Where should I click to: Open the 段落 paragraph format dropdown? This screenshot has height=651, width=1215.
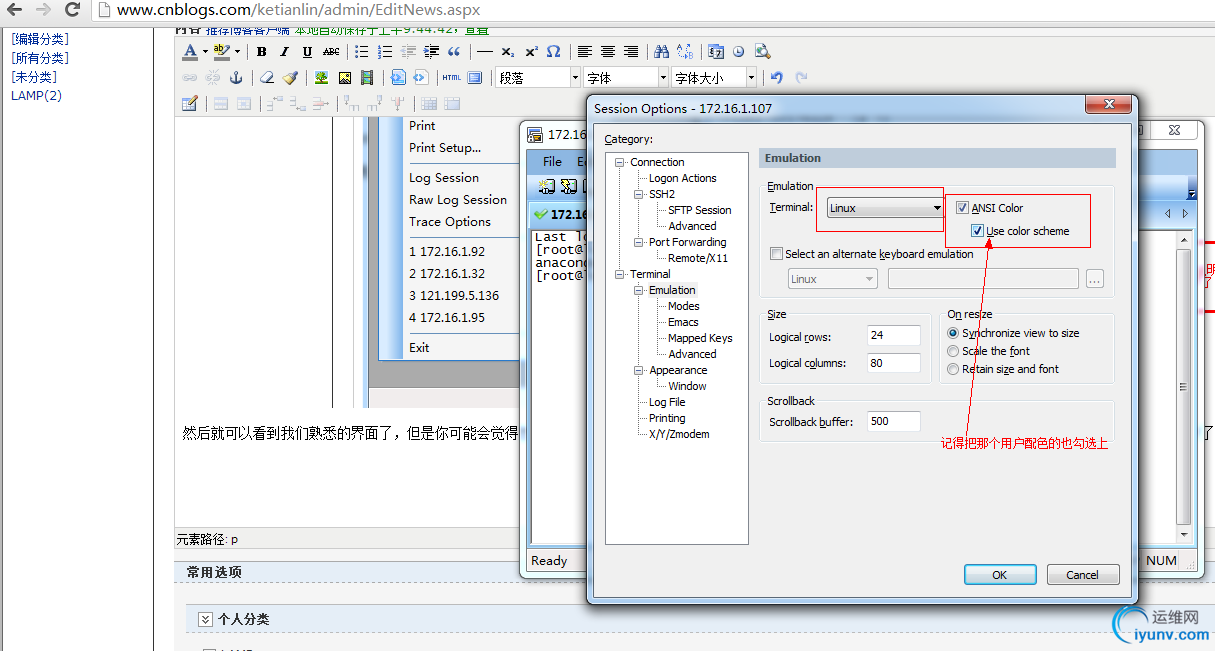(x=538, y=77)
